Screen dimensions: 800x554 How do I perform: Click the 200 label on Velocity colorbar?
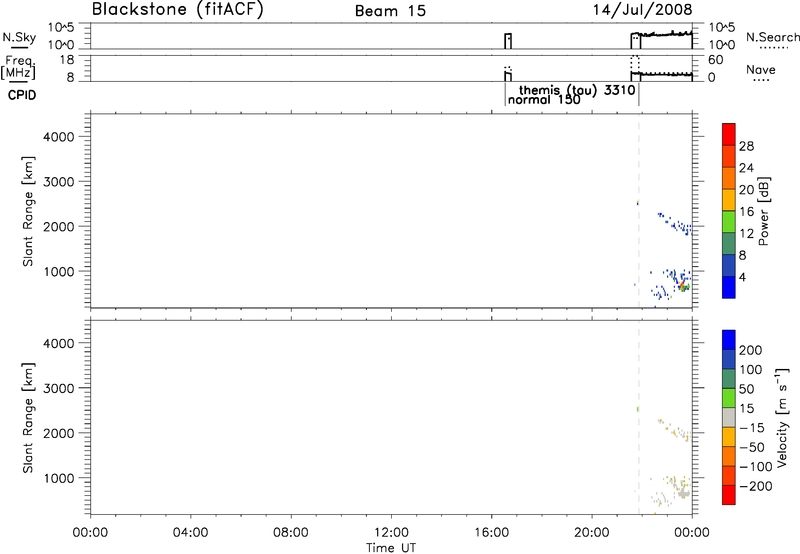751,350
